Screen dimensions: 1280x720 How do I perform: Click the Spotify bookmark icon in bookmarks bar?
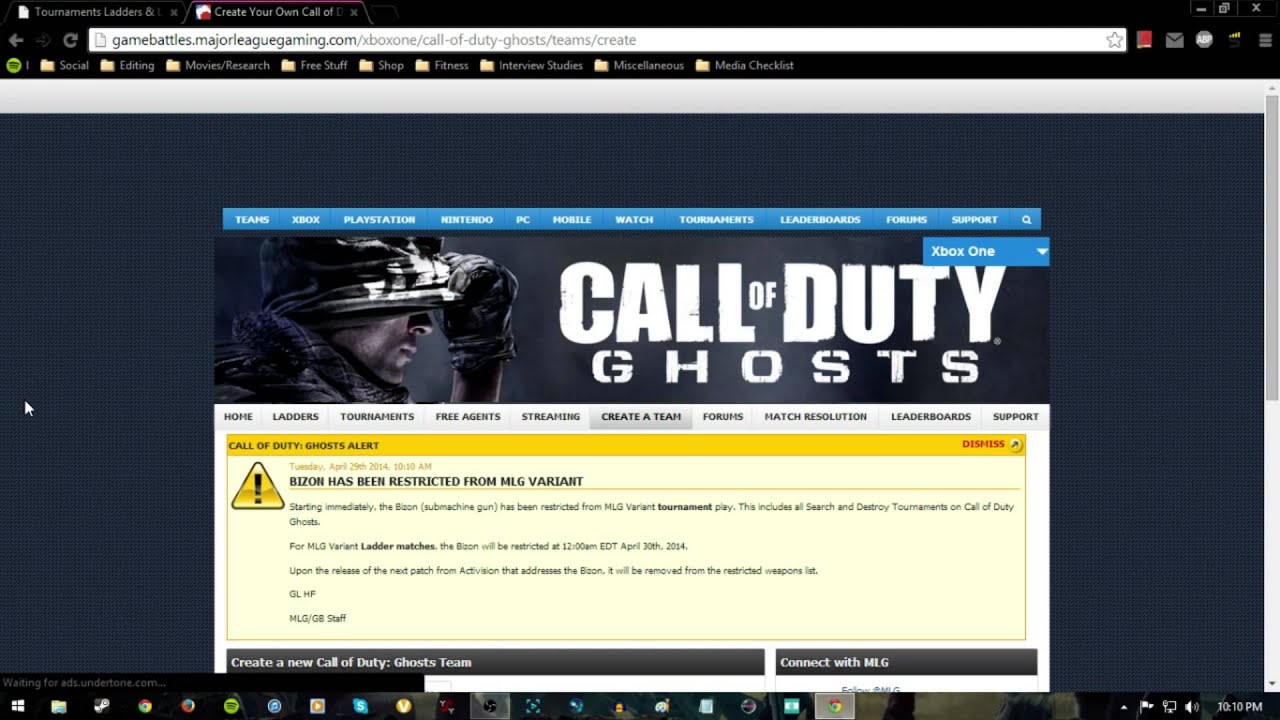tap(14, 65)
